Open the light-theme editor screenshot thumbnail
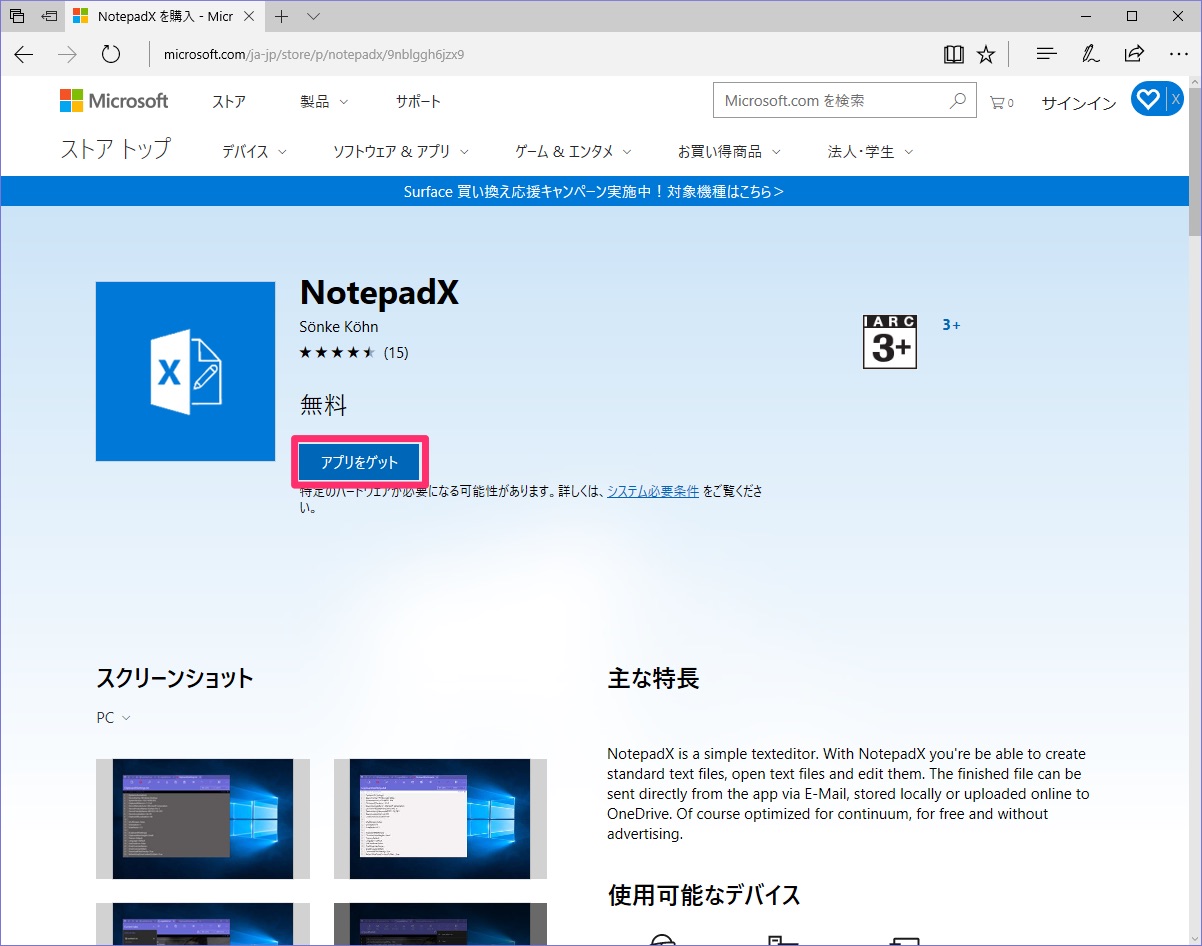Image resolution: width=1202 pixels, height=946 pixels. coord(440,819)
